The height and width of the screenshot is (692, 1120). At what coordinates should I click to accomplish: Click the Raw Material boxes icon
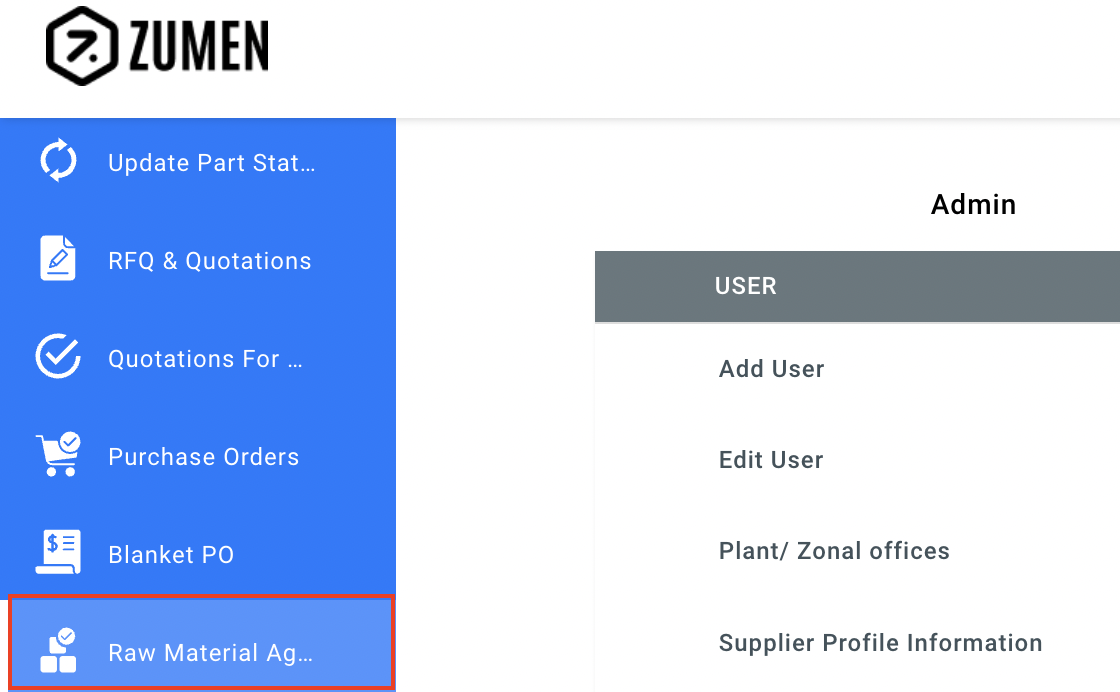58,651
